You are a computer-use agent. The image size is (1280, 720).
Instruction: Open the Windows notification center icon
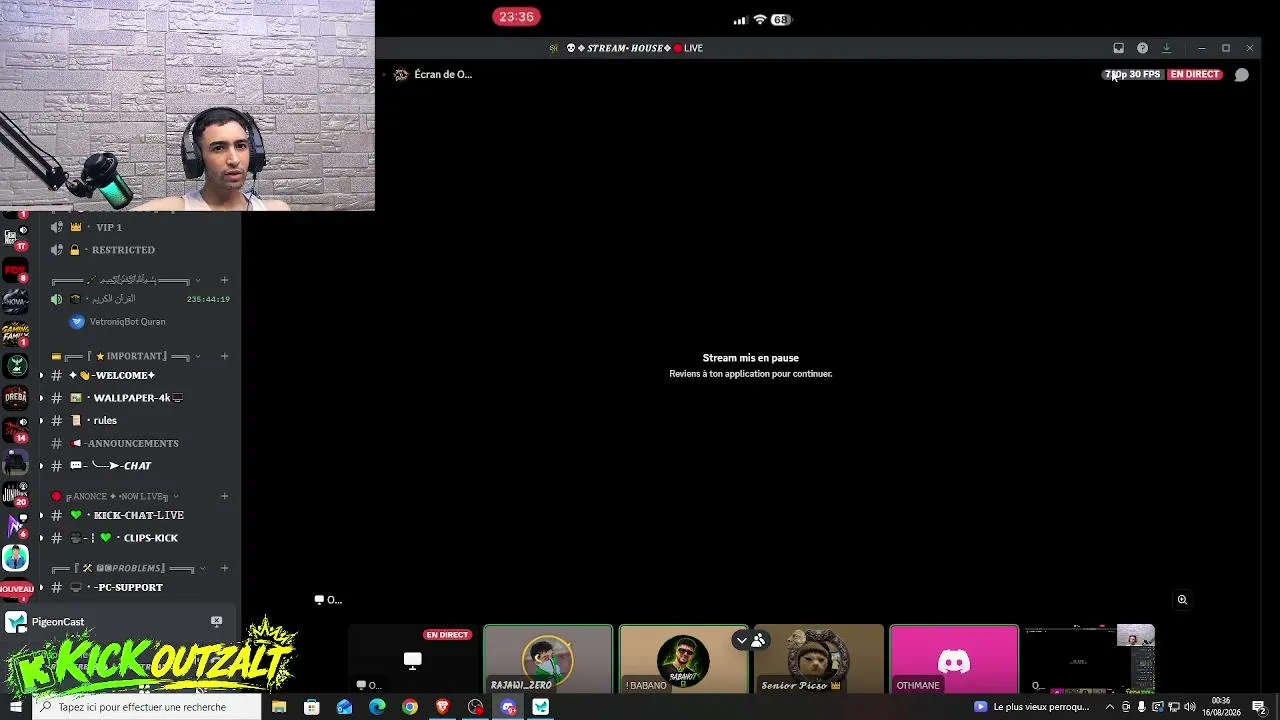pos(1259,707)
